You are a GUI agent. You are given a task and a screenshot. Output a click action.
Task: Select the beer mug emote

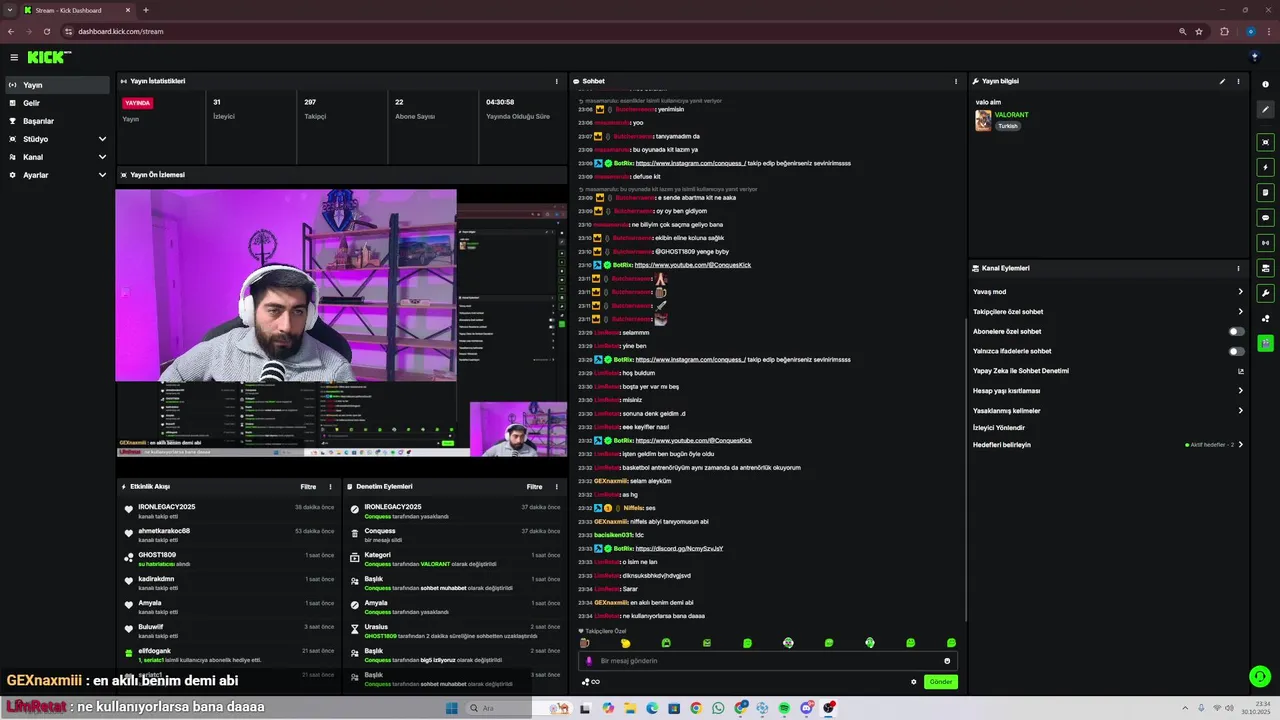(585, 643)
